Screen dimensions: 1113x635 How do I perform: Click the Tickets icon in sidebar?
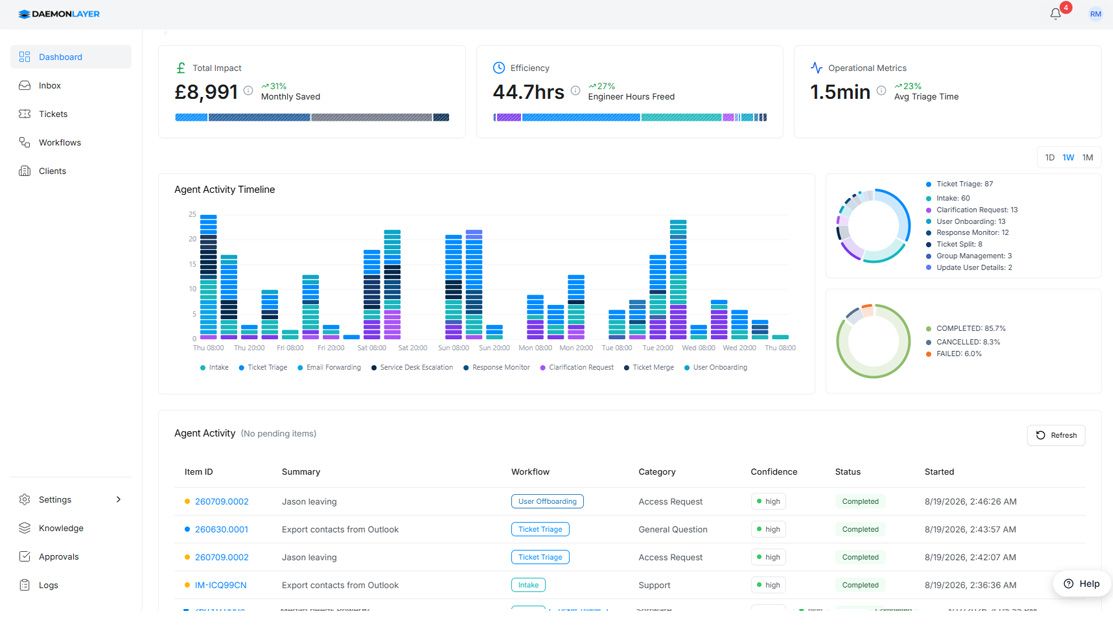(x=25, y=114)
